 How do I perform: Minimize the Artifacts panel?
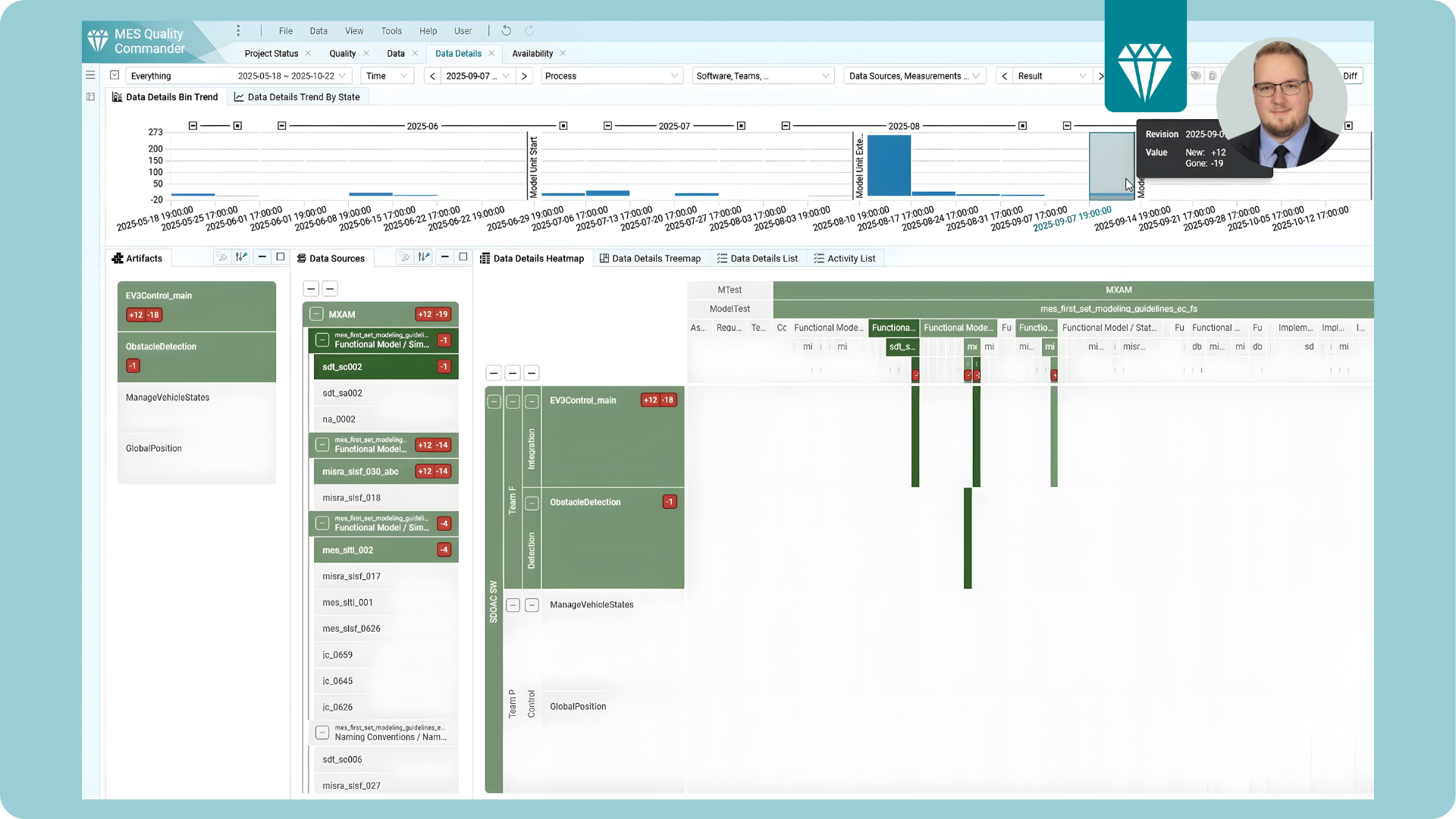tap(262, 257)
